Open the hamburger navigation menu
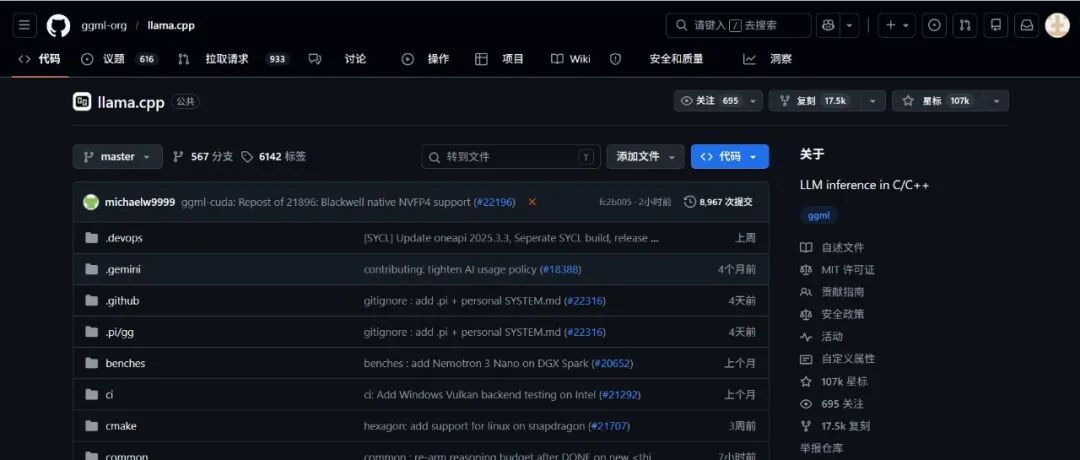 coord(24,25)
